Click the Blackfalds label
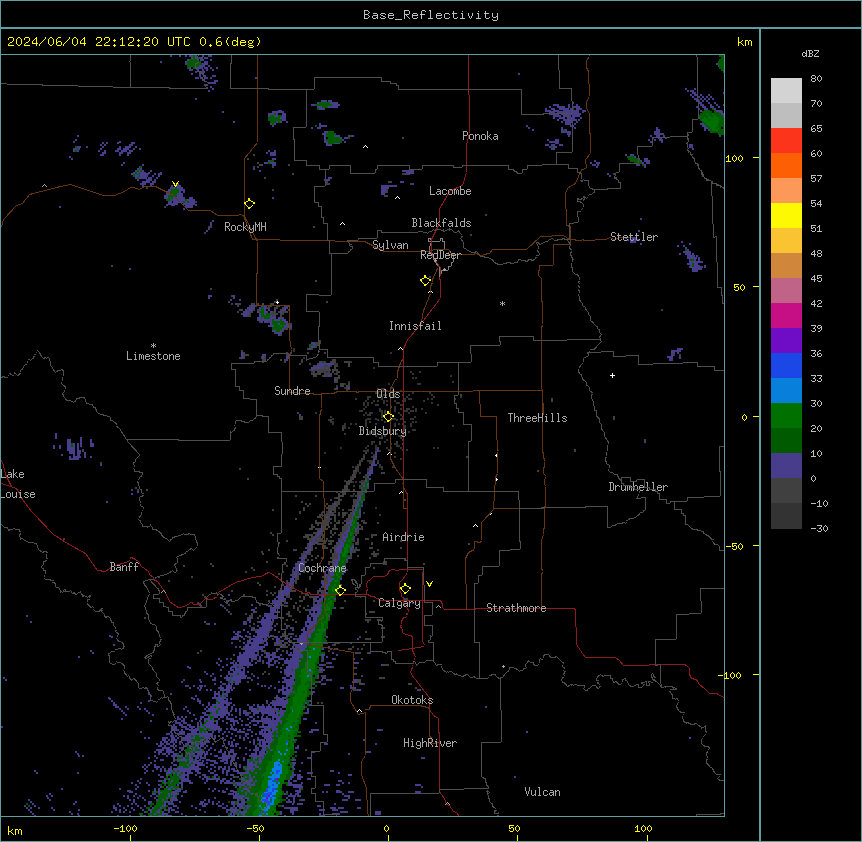 [441, 223]
